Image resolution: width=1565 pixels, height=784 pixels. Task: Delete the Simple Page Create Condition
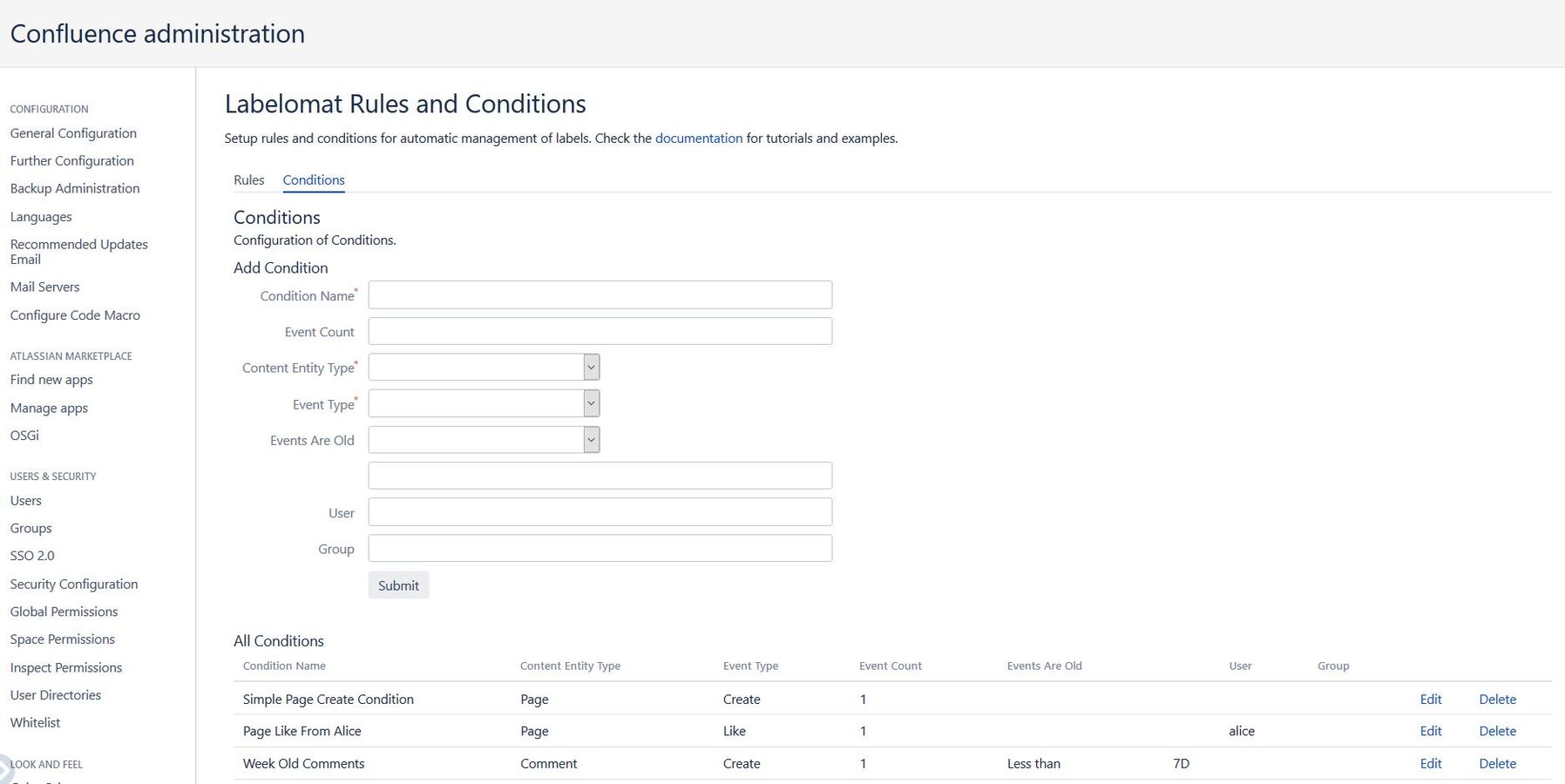pos(1497,699)
